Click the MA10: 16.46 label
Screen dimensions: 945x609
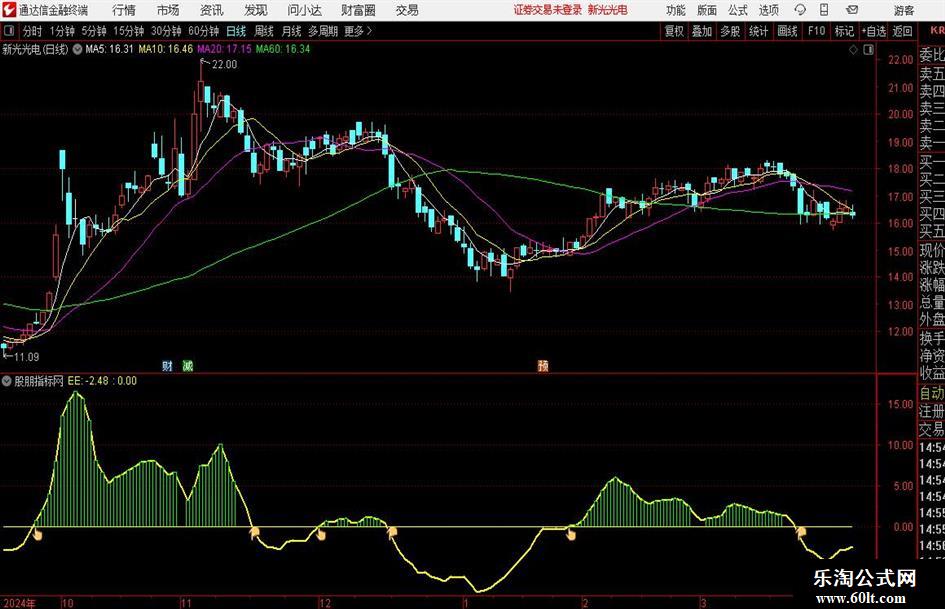click(166, 49)
